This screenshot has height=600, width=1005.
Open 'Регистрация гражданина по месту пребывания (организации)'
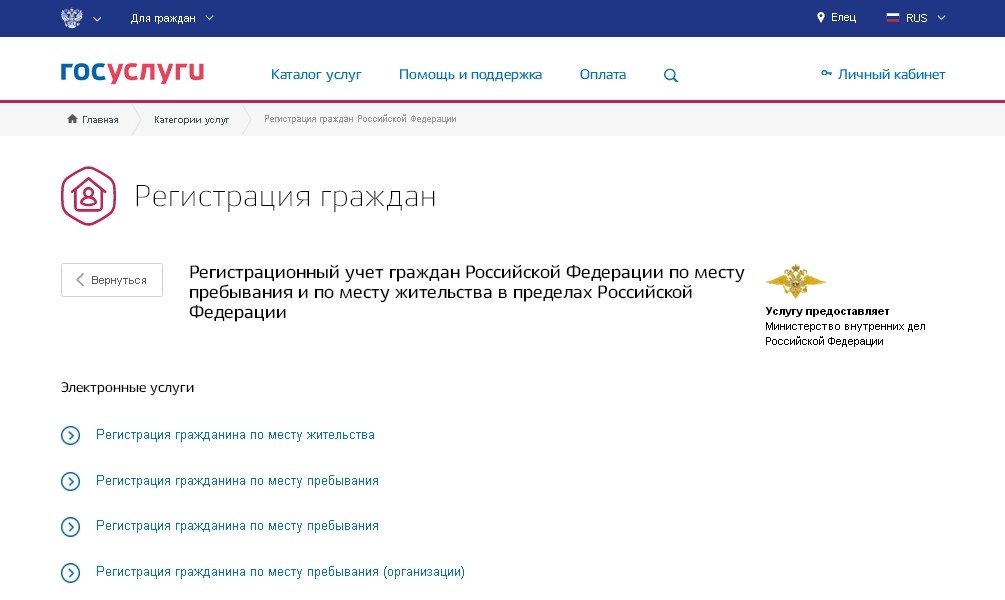coord(280,572)
